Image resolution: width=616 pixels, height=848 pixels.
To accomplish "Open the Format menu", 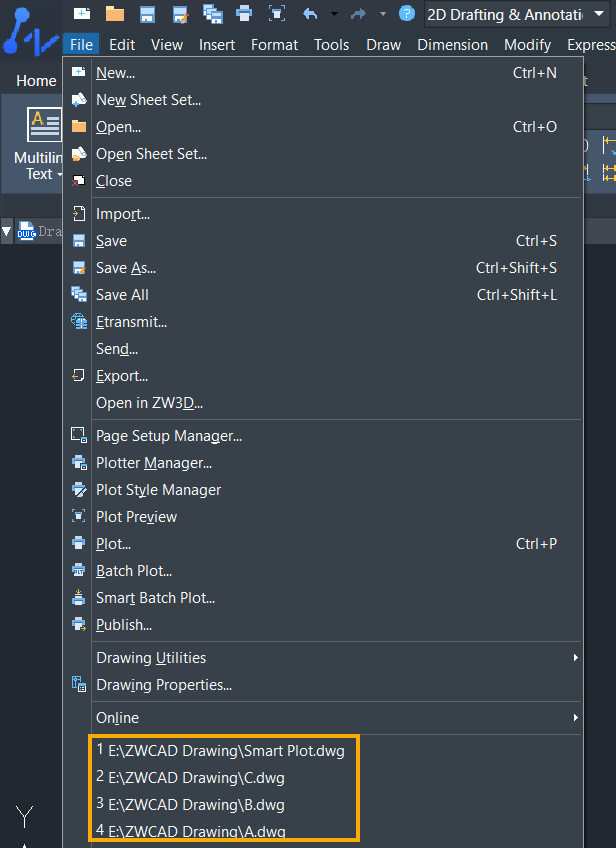I will 274,44.
